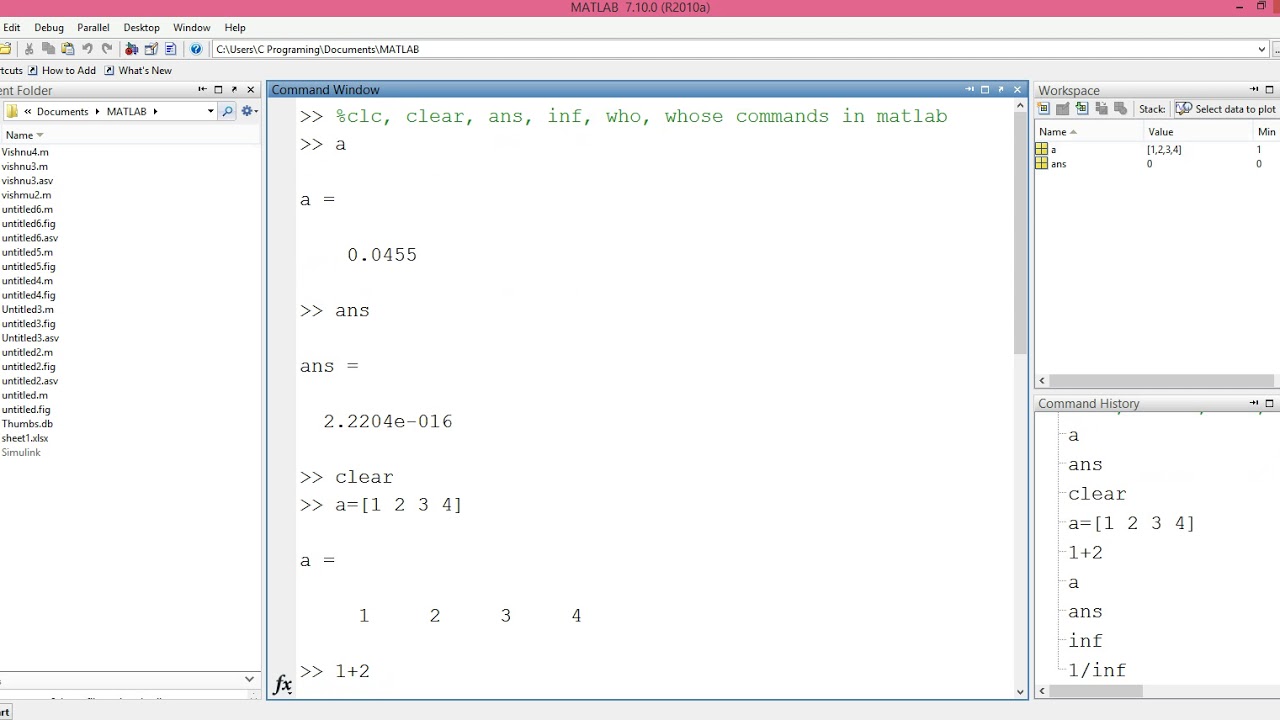Viewport: 1280px width, 720px height.
Task: Select file Vishnu4.m
Action: (25, 152)
